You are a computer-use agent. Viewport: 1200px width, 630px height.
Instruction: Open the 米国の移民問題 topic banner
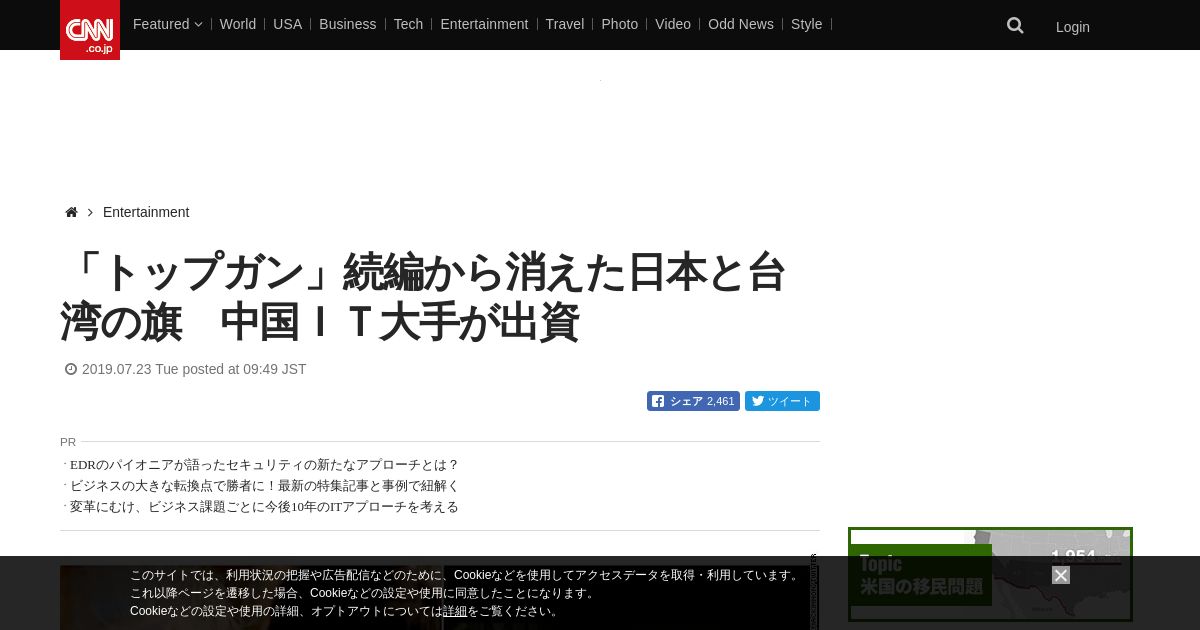(x=990, y=574)
